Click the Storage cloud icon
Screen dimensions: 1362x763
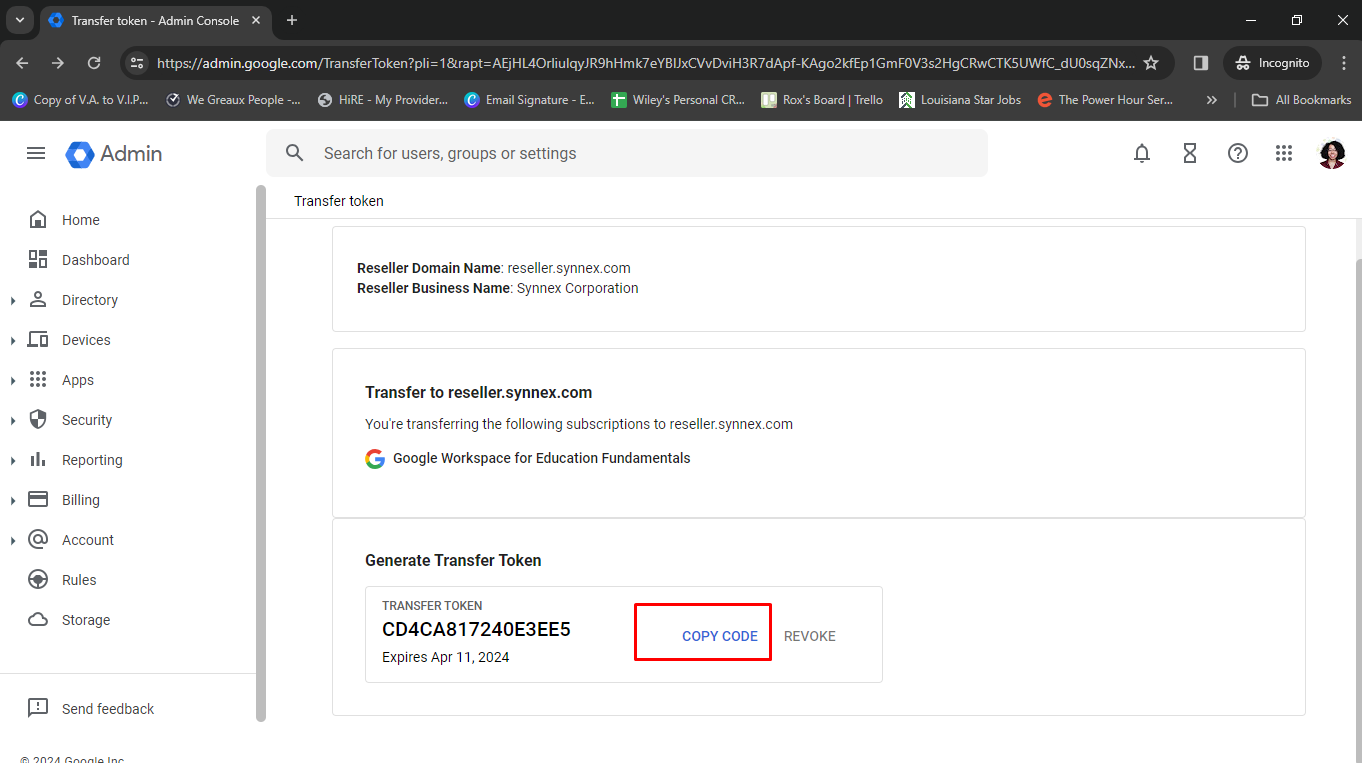[x=38, y=620]
